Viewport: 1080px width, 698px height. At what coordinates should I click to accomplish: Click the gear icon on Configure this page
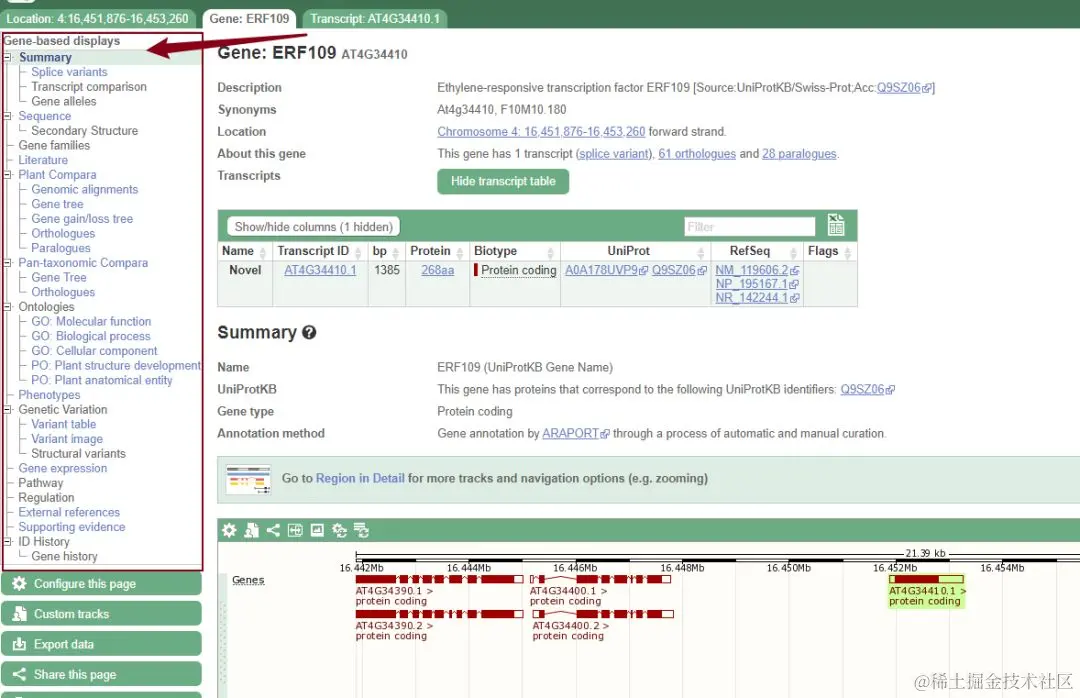[x=19, y=584]
